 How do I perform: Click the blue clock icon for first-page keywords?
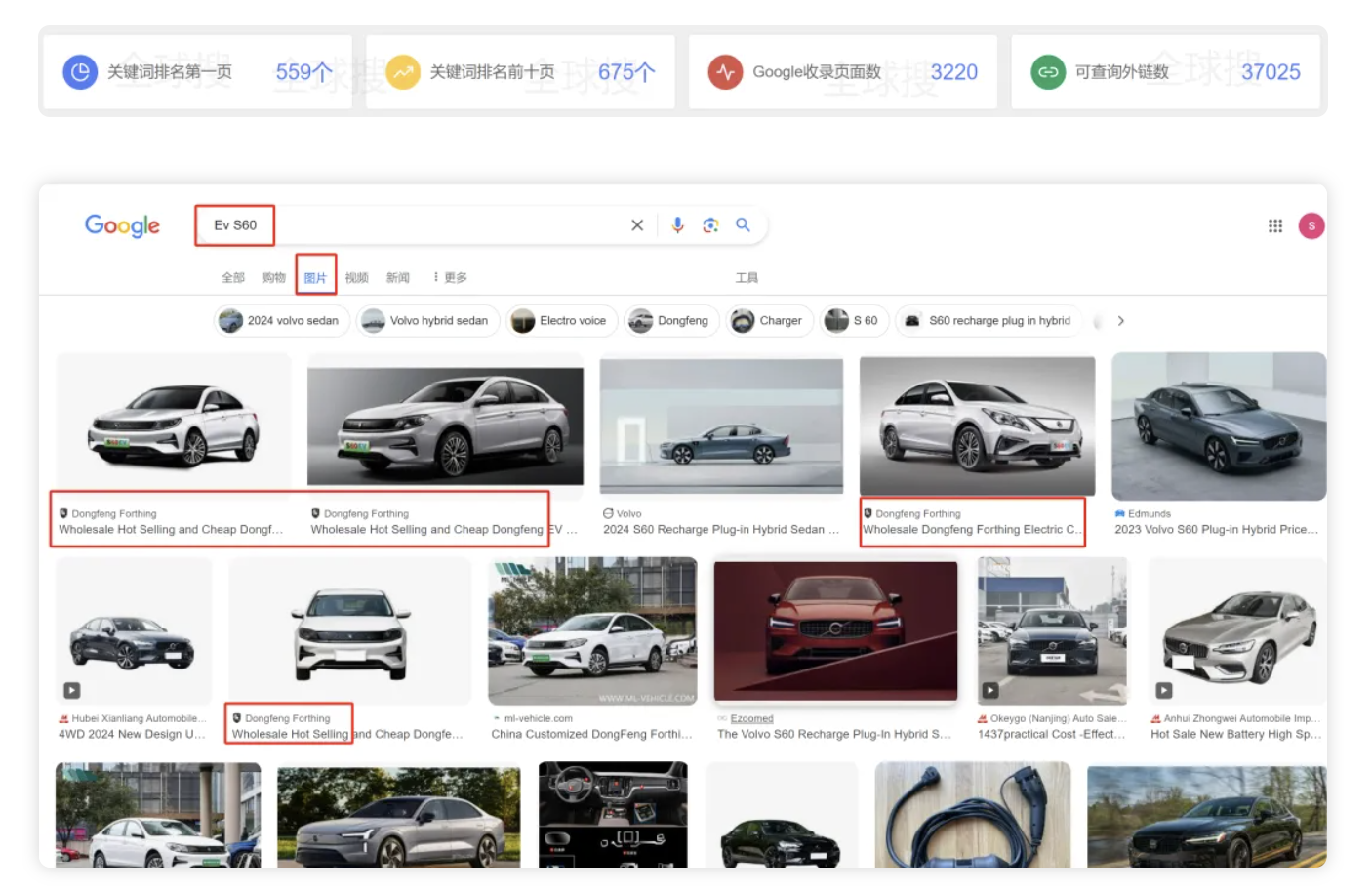(x=80, y=72)
